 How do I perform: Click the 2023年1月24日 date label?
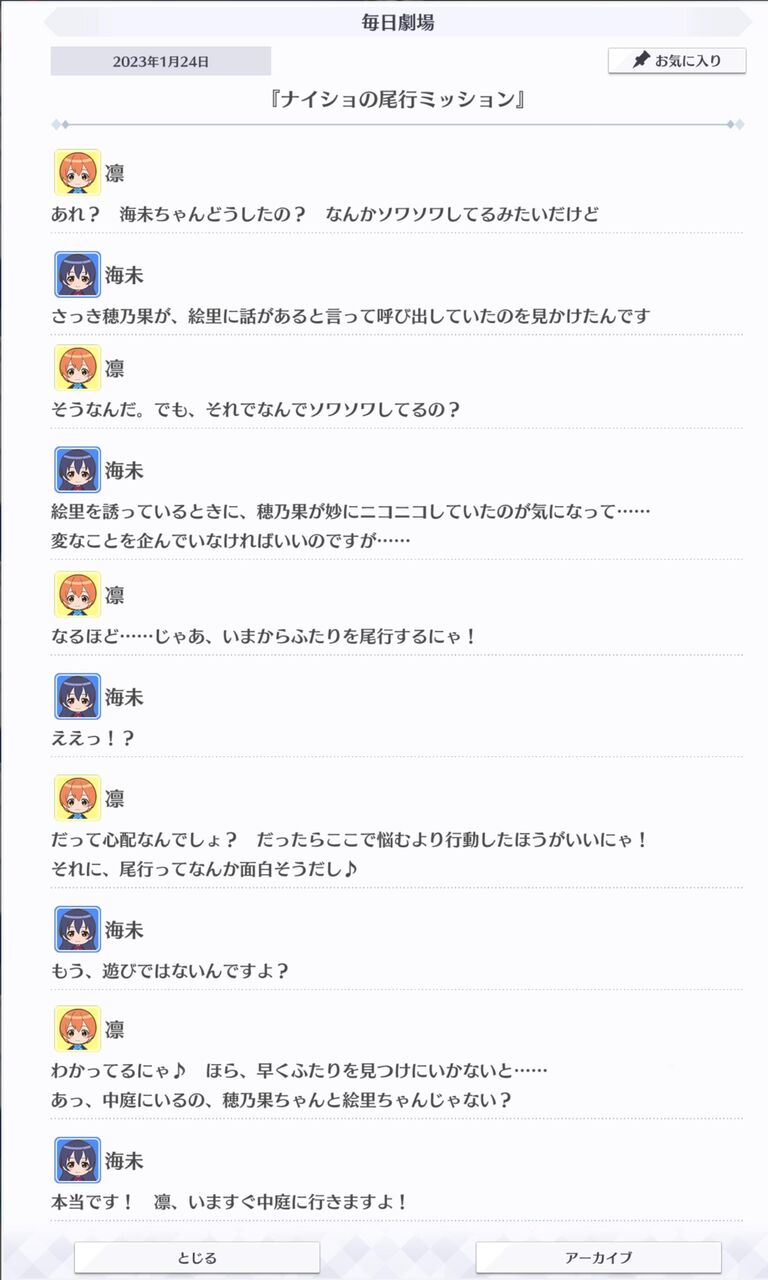(161, 61)
